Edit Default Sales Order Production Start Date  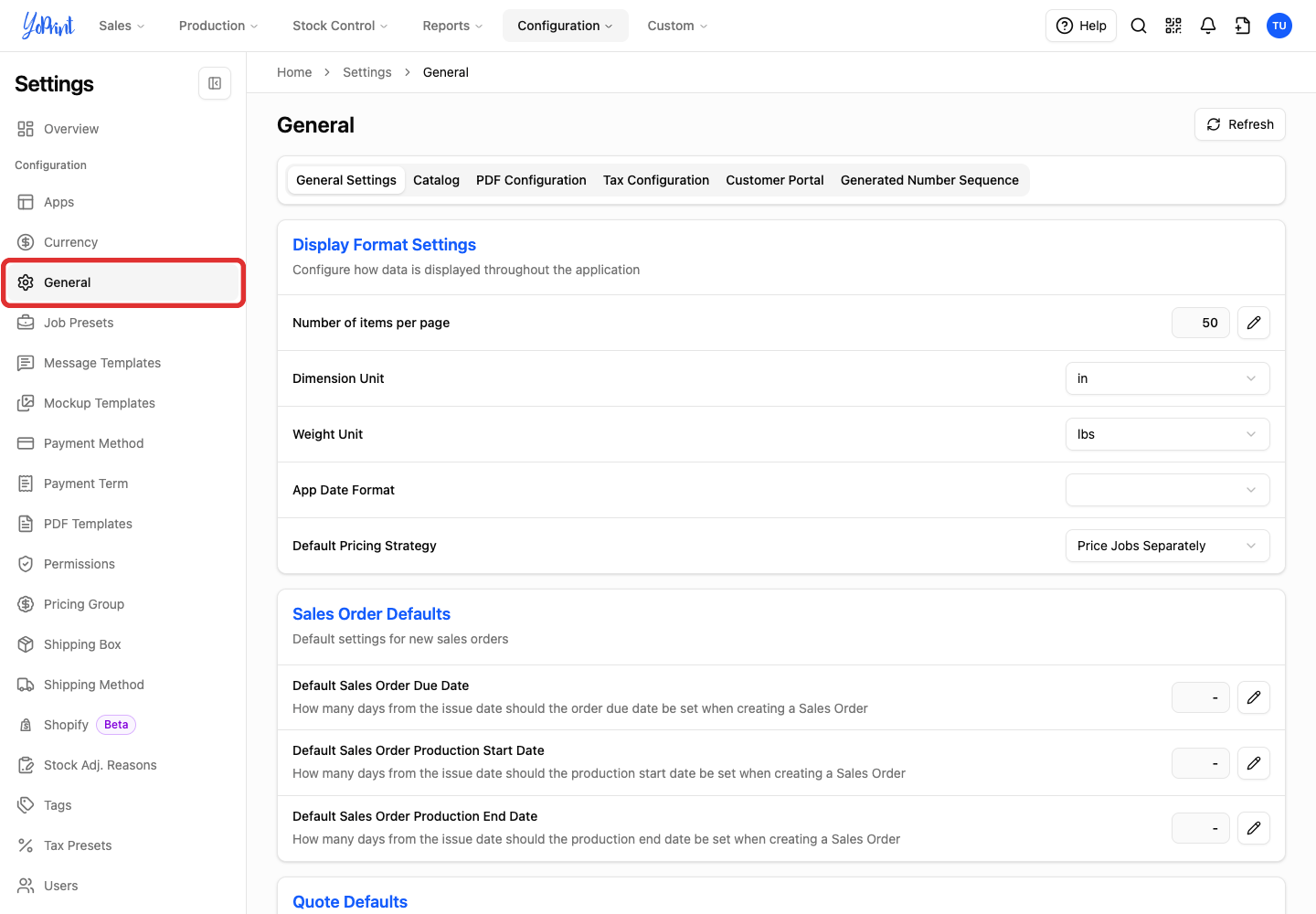pyautogui.click(x=1254, y=762)
